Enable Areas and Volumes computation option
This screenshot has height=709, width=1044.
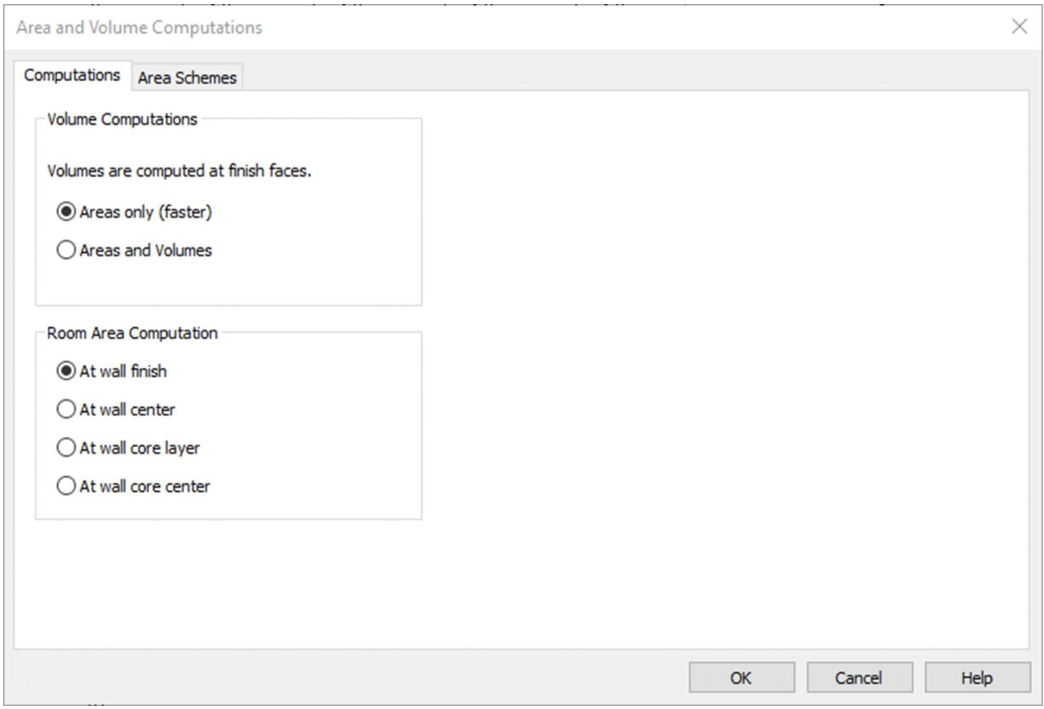[x=67, y=251]
